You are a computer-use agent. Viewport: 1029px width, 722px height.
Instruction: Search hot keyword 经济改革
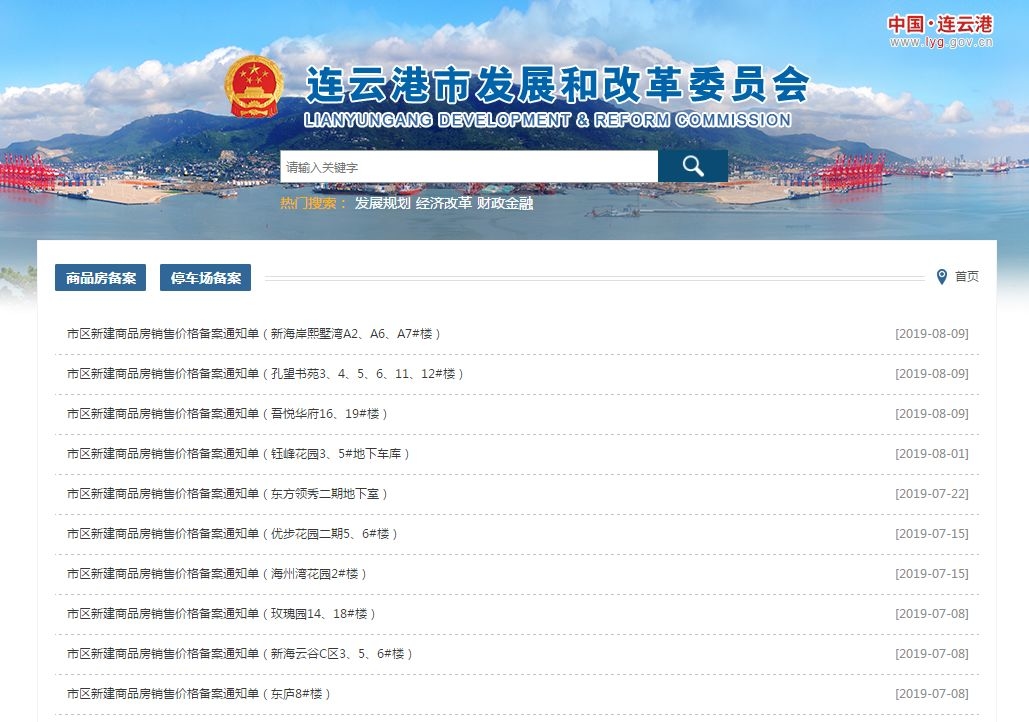444,203
